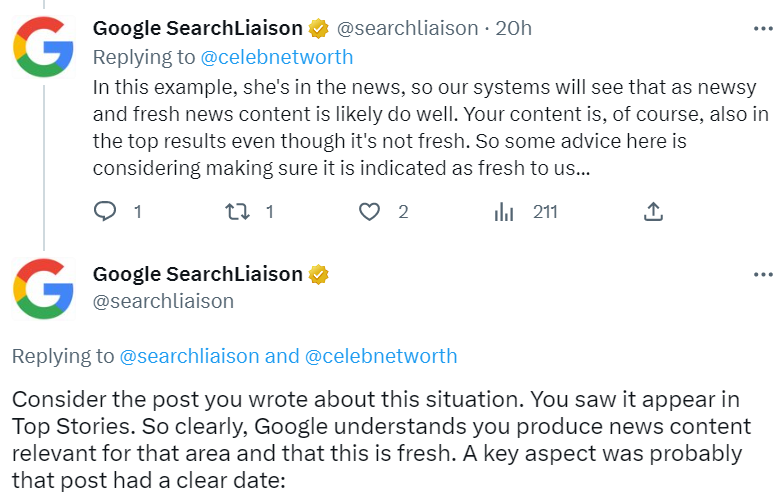Click the verified badge on first tweet
783x498 pixels.
click(x=318, y=29)
